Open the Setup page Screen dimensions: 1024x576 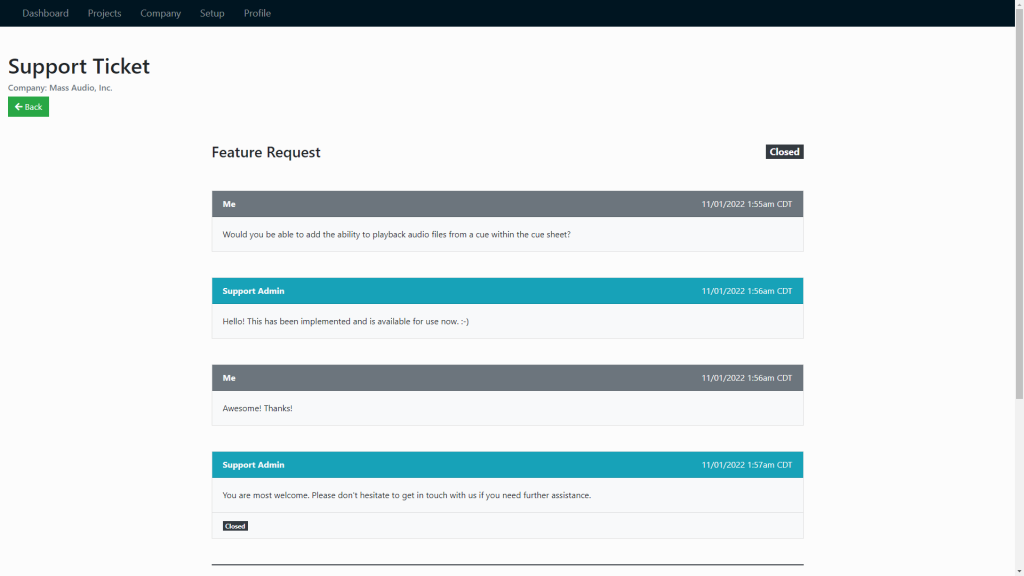click(x=211, y=13)
